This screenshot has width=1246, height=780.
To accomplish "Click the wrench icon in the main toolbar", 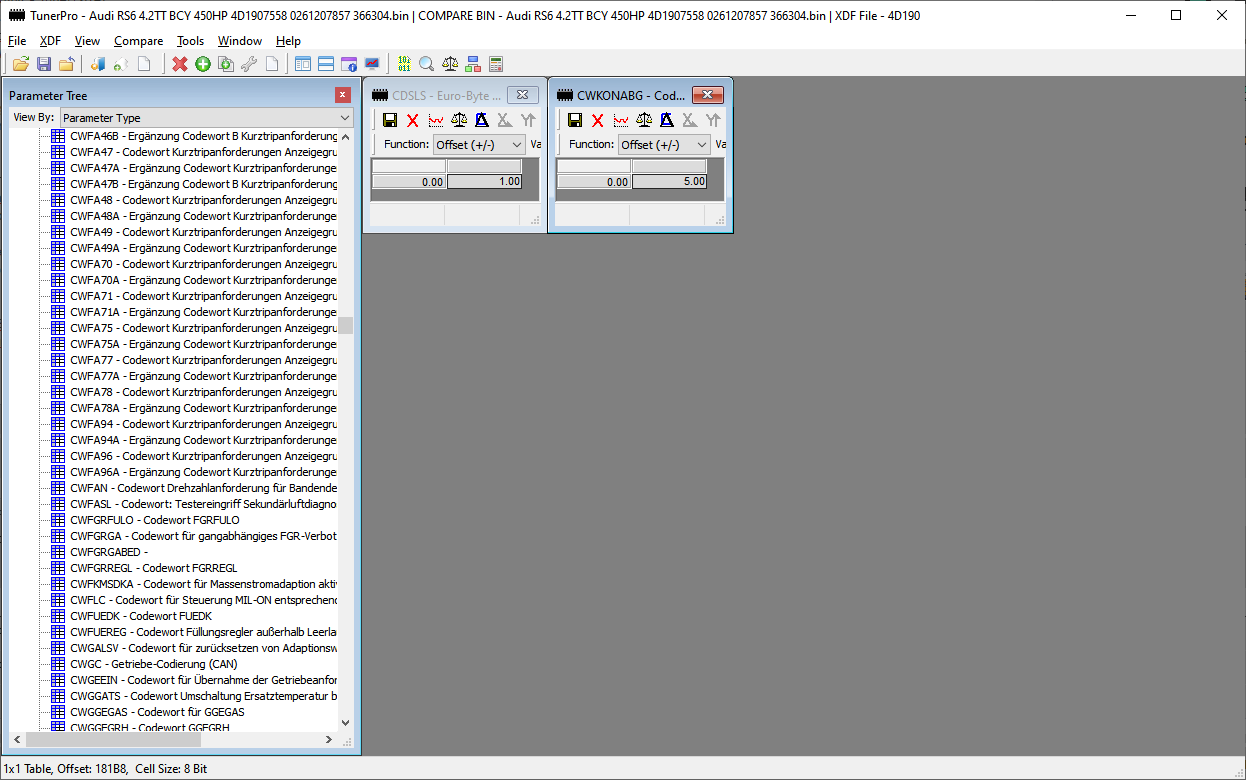I will pyautogui.click(x=249, y=64).
